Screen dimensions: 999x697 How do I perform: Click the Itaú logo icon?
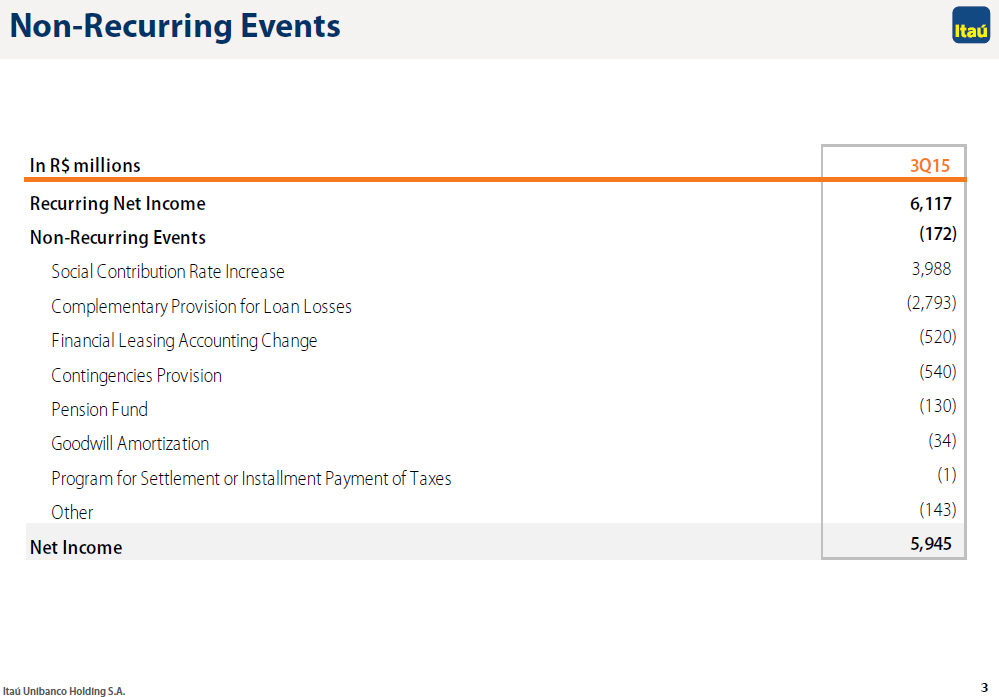[x=971, y=25]
